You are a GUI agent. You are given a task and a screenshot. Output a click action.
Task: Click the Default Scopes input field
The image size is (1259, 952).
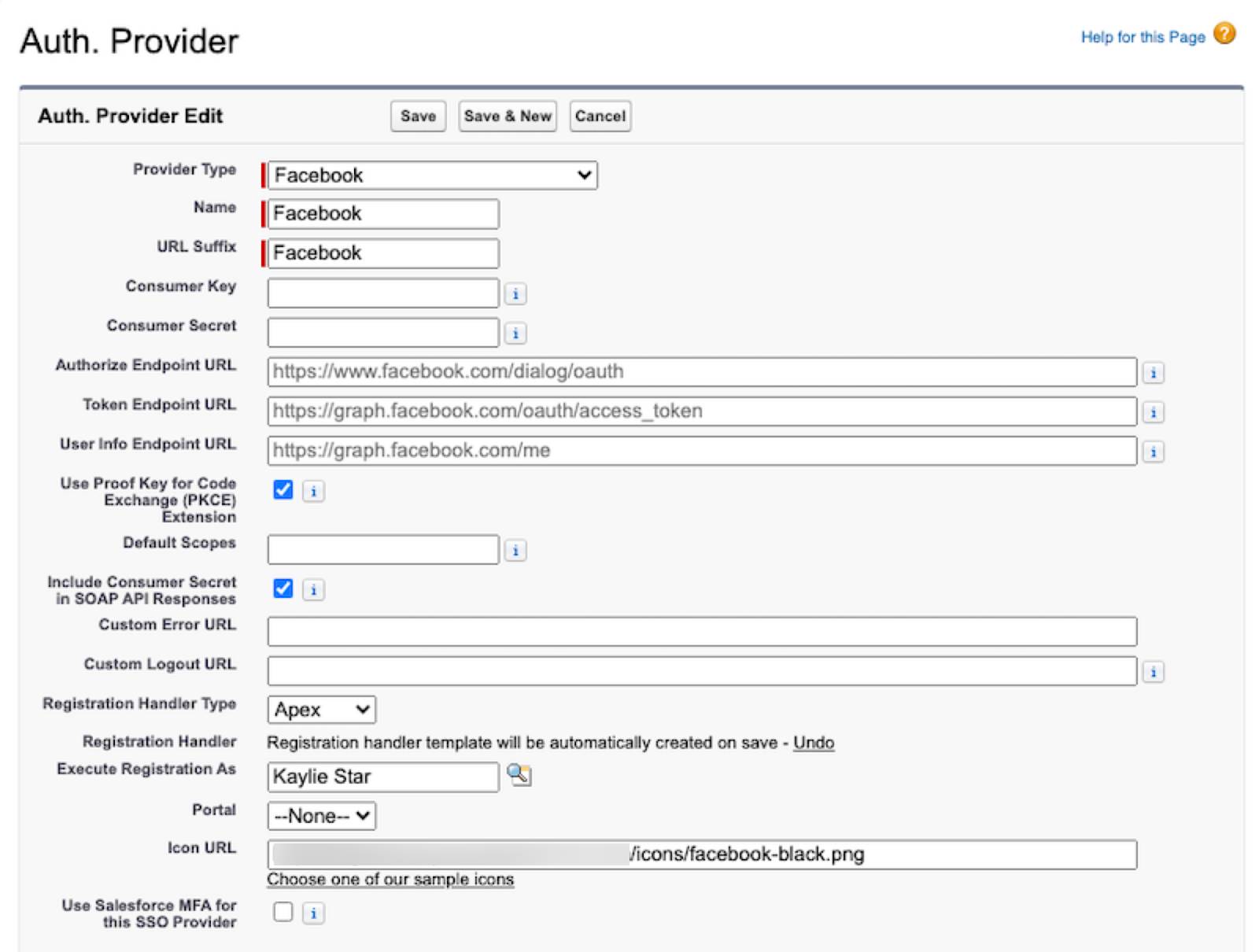point(383,549)
